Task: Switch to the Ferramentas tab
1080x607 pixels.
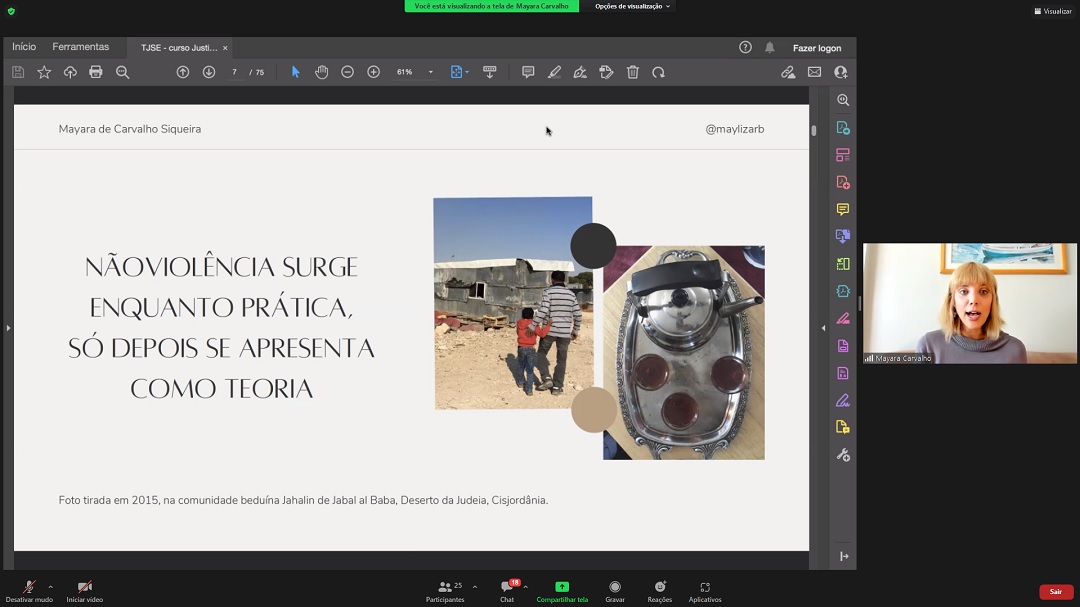Action: click(81, 47)
